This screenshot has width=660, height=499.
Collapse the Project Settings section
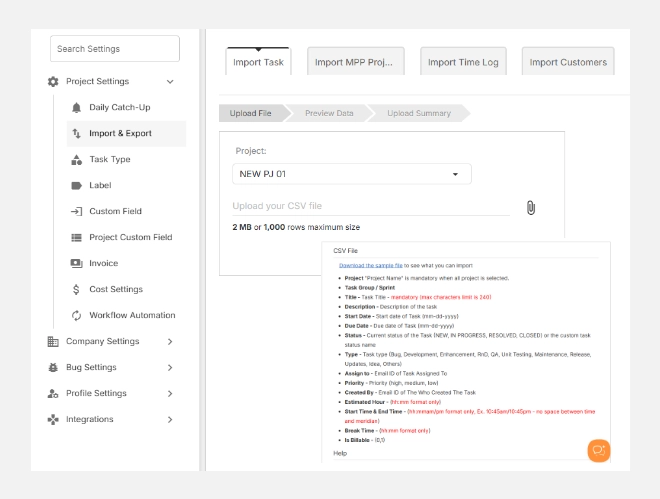[170, 81]
